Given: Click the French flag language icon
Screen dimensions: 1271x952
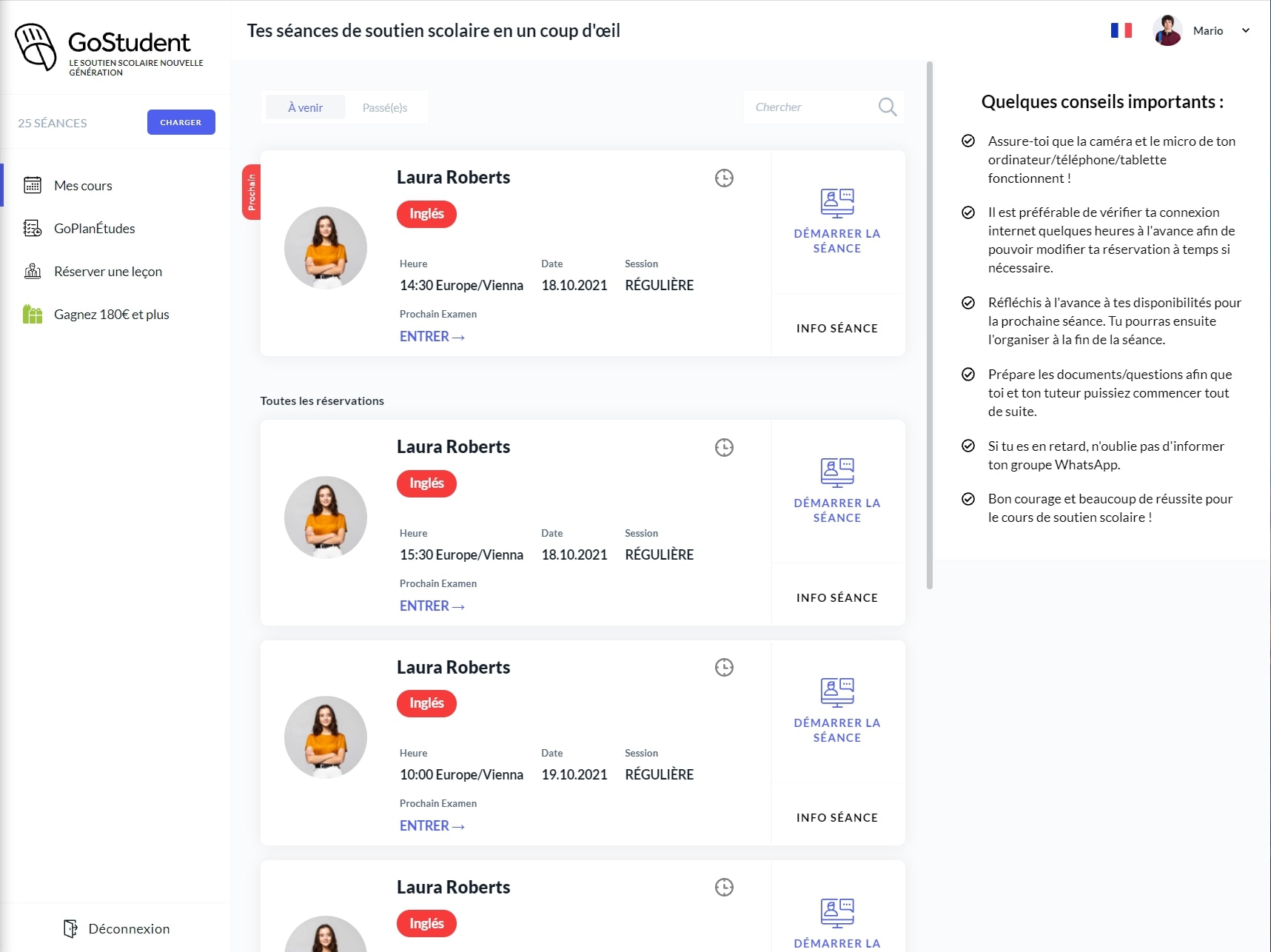Looking at the screenshot, I should tap(1121, 30).
